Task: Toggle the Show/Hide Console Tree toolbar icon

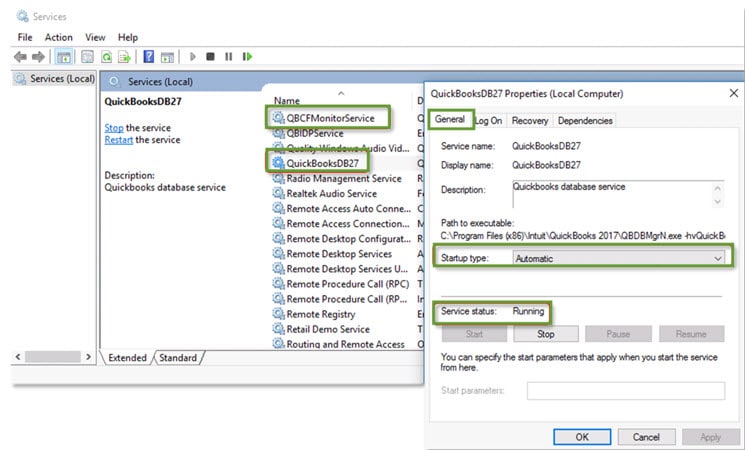Action: click(64, 57)
